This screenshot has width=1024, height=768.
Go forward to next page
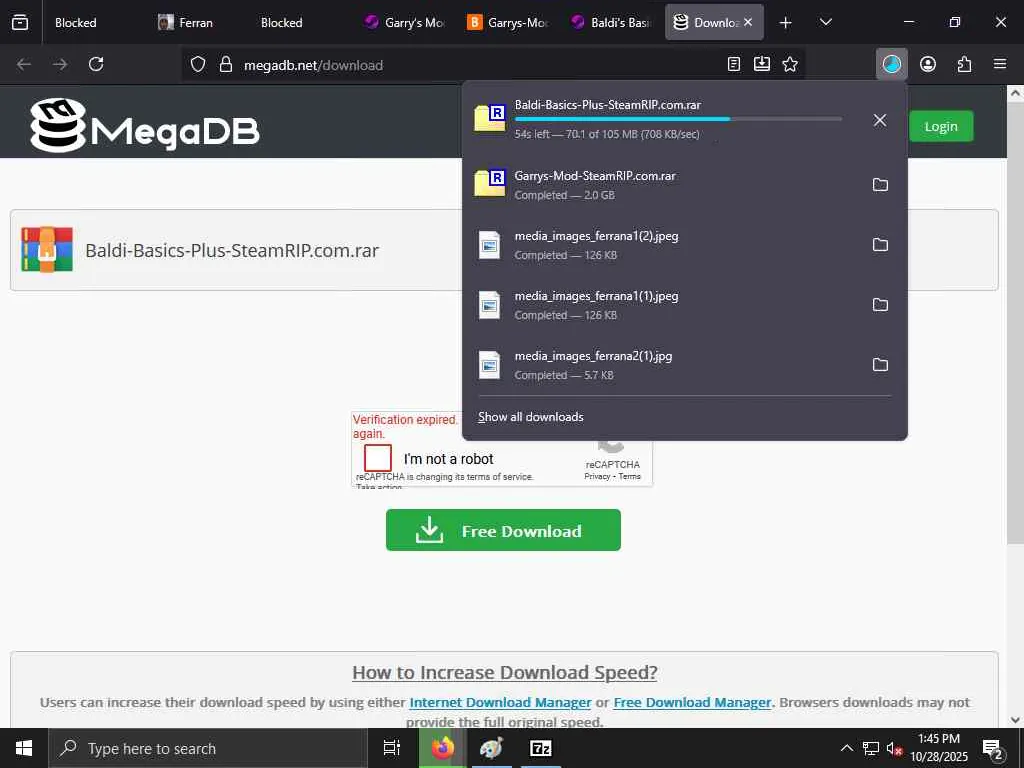click(60, 64)
